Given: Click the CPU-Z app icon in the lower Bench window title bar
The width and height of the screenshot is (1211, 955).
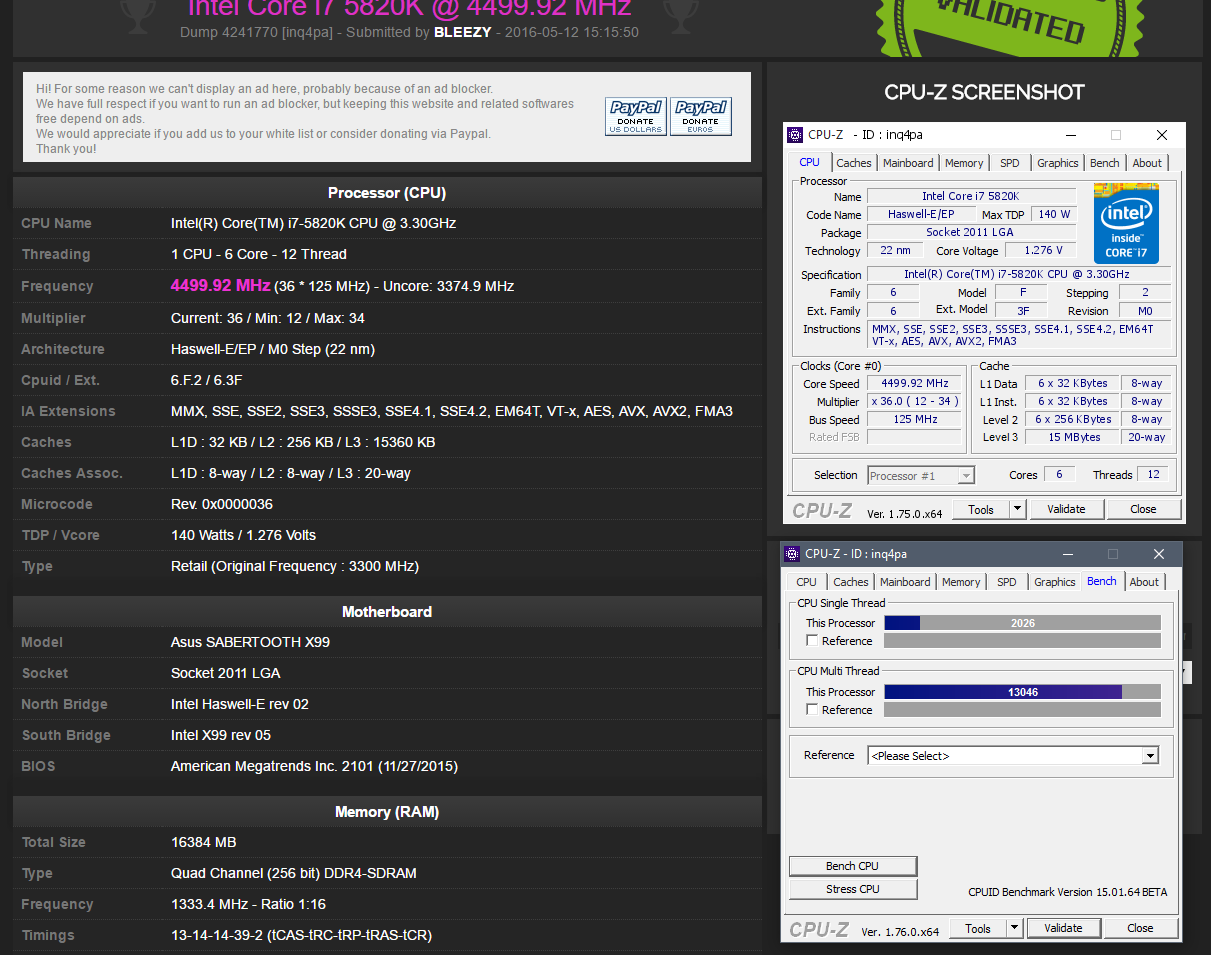Looking at the screenshot, I should pos(792,554).
